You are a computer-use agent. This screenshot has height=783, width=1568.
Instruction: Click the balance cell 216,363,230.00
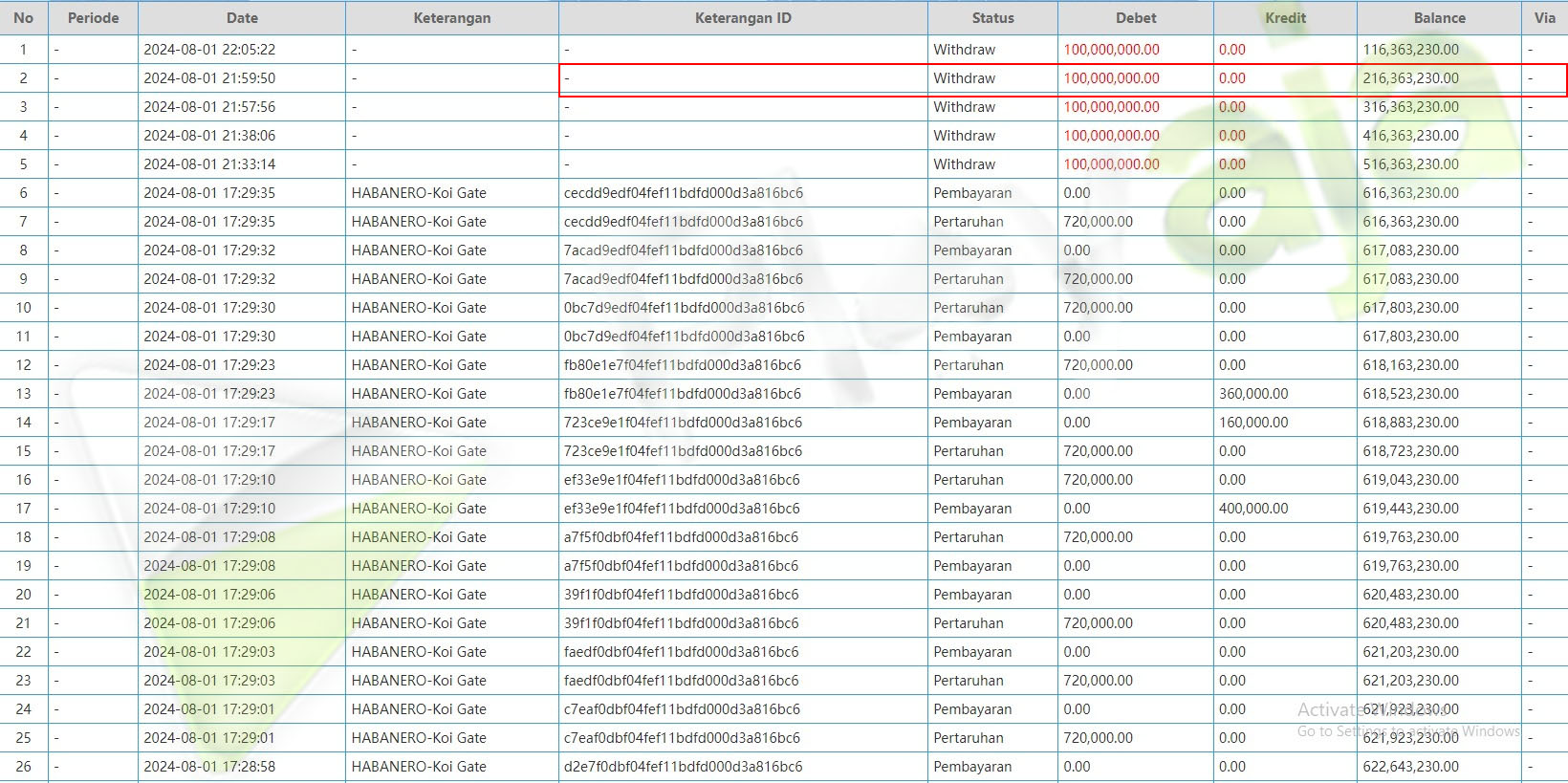1411,78
